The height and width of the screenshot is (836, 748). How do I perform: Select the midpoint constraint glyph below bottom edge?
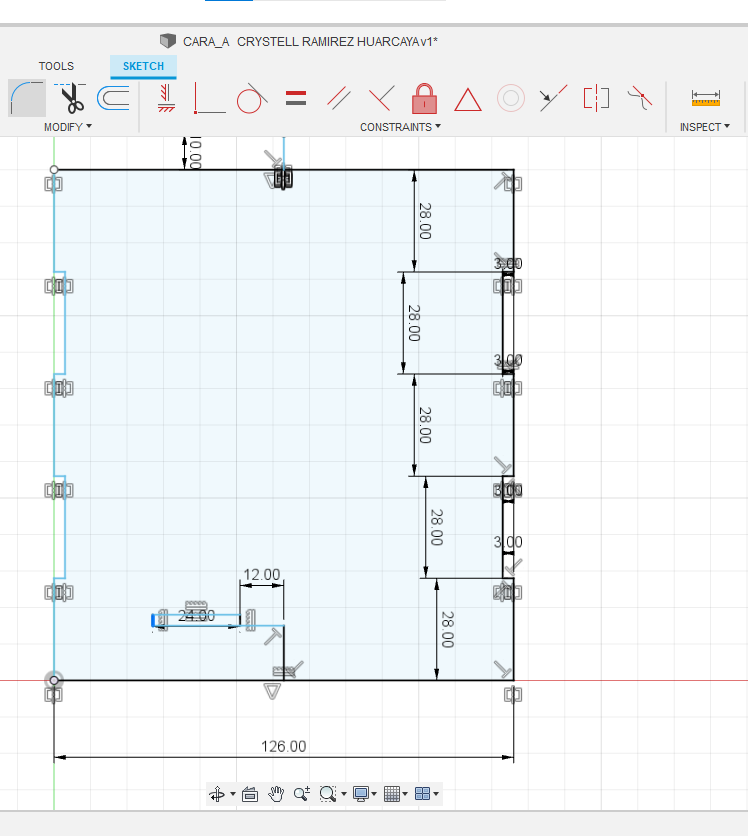[x=272, y=692]
